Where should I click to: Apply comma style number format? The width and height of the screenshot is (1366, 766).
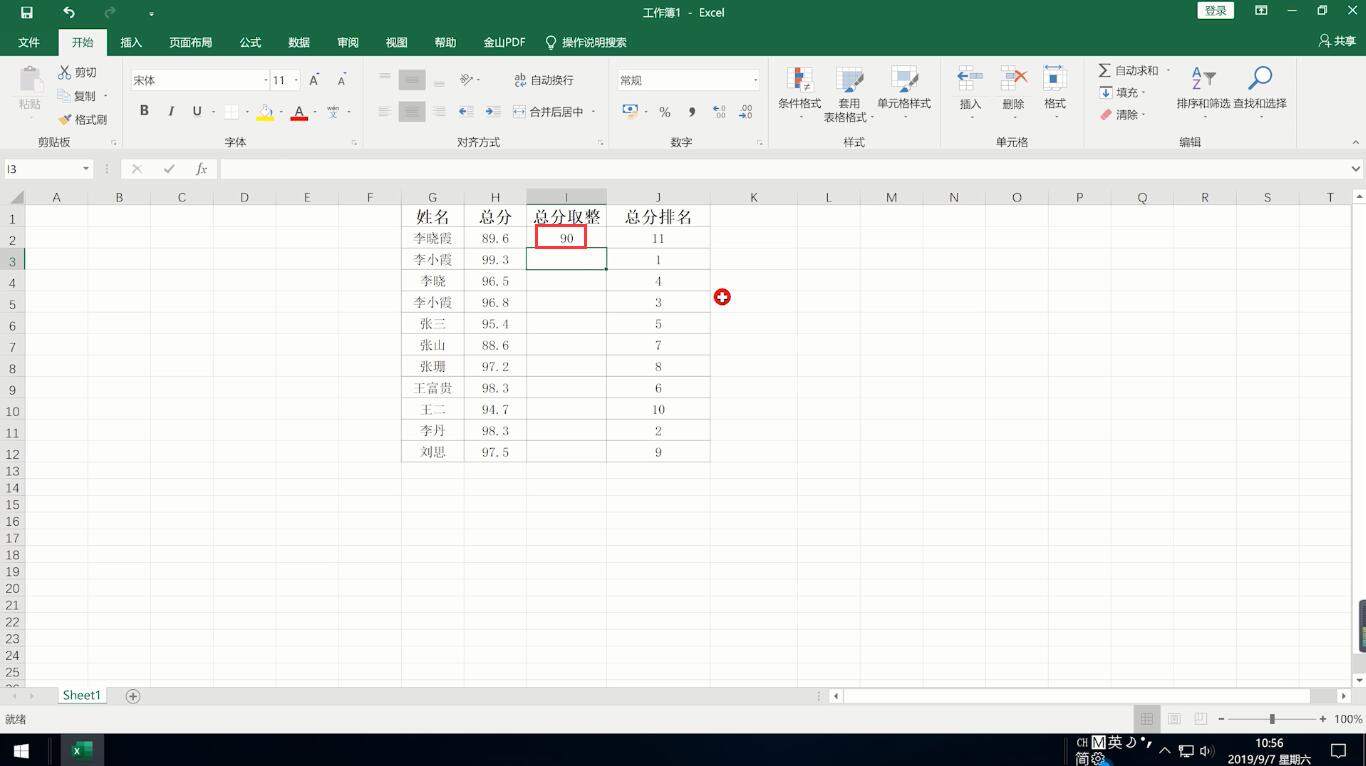point(692,112)
